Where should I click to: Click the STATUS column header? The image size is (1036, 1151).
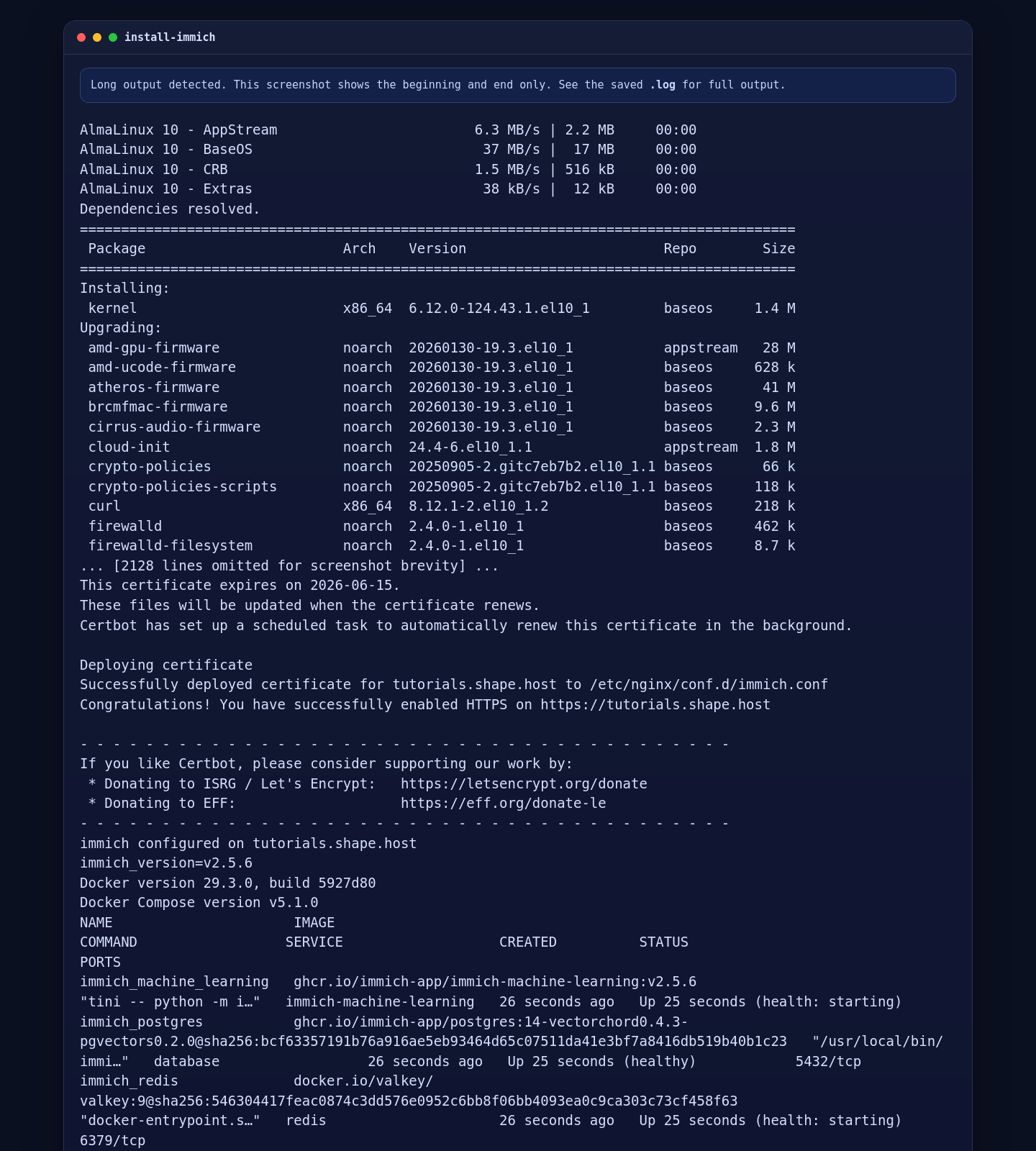pyautogui.click(x=664, y=942)
